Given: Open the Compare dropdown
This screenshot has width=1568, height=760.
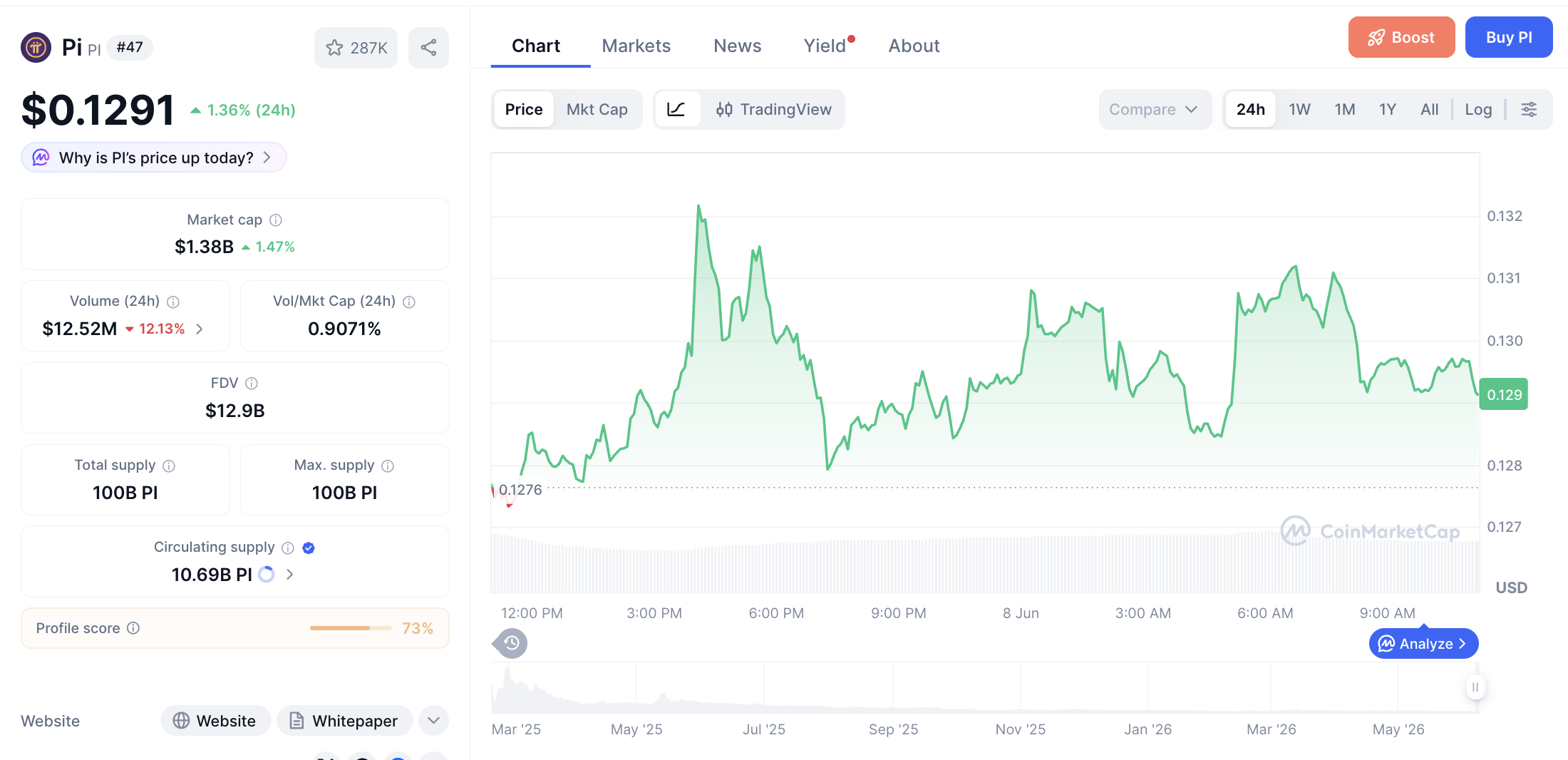Looking at the screenshot, I should pyautogui.click(x=1155, y=109).
